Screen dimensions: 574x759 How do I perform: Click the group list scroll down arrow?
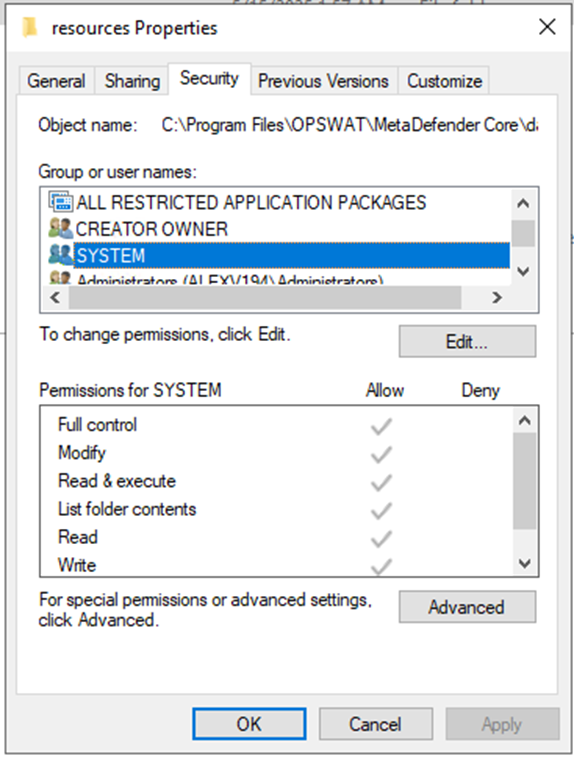tap(523, 272)
